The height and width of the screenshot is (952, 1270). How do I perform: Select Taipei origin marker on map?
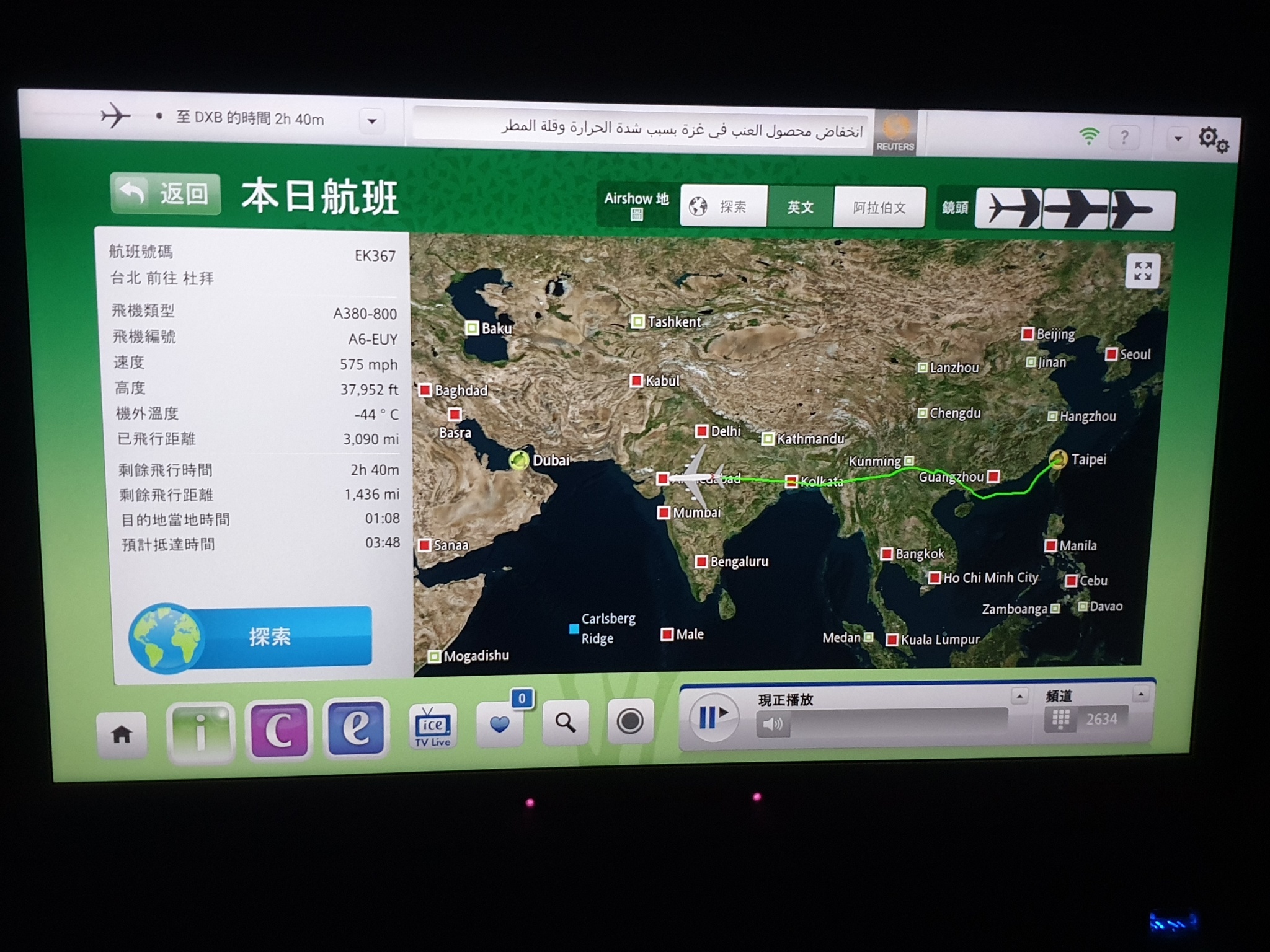pyautogui.click(x=1058, y=459)
